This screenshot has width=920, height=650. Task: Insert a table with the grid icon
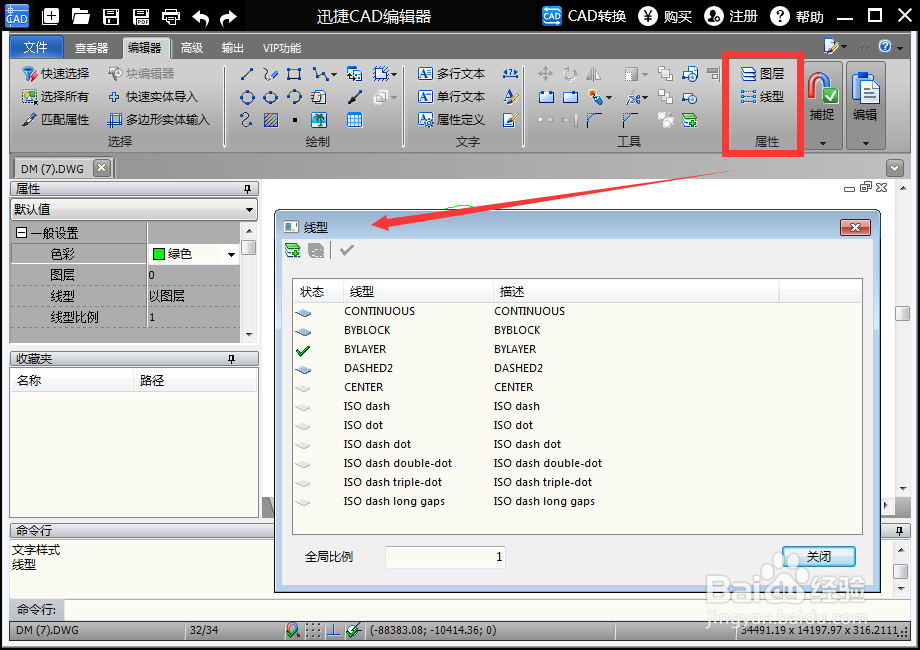point(354,120)
